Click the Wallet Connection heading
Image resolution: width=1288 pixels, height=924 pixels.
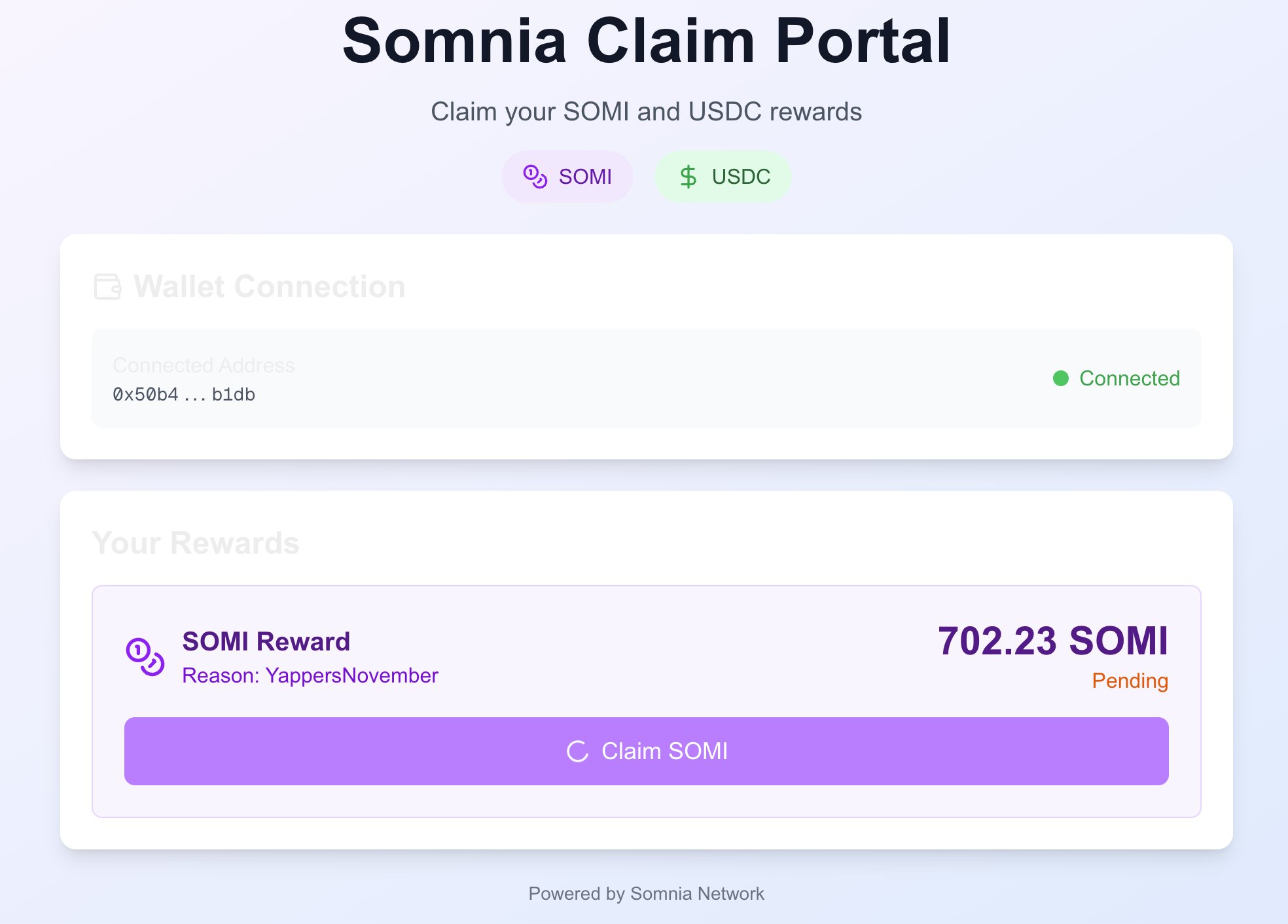pyautogui.click(x=269, y=287)
